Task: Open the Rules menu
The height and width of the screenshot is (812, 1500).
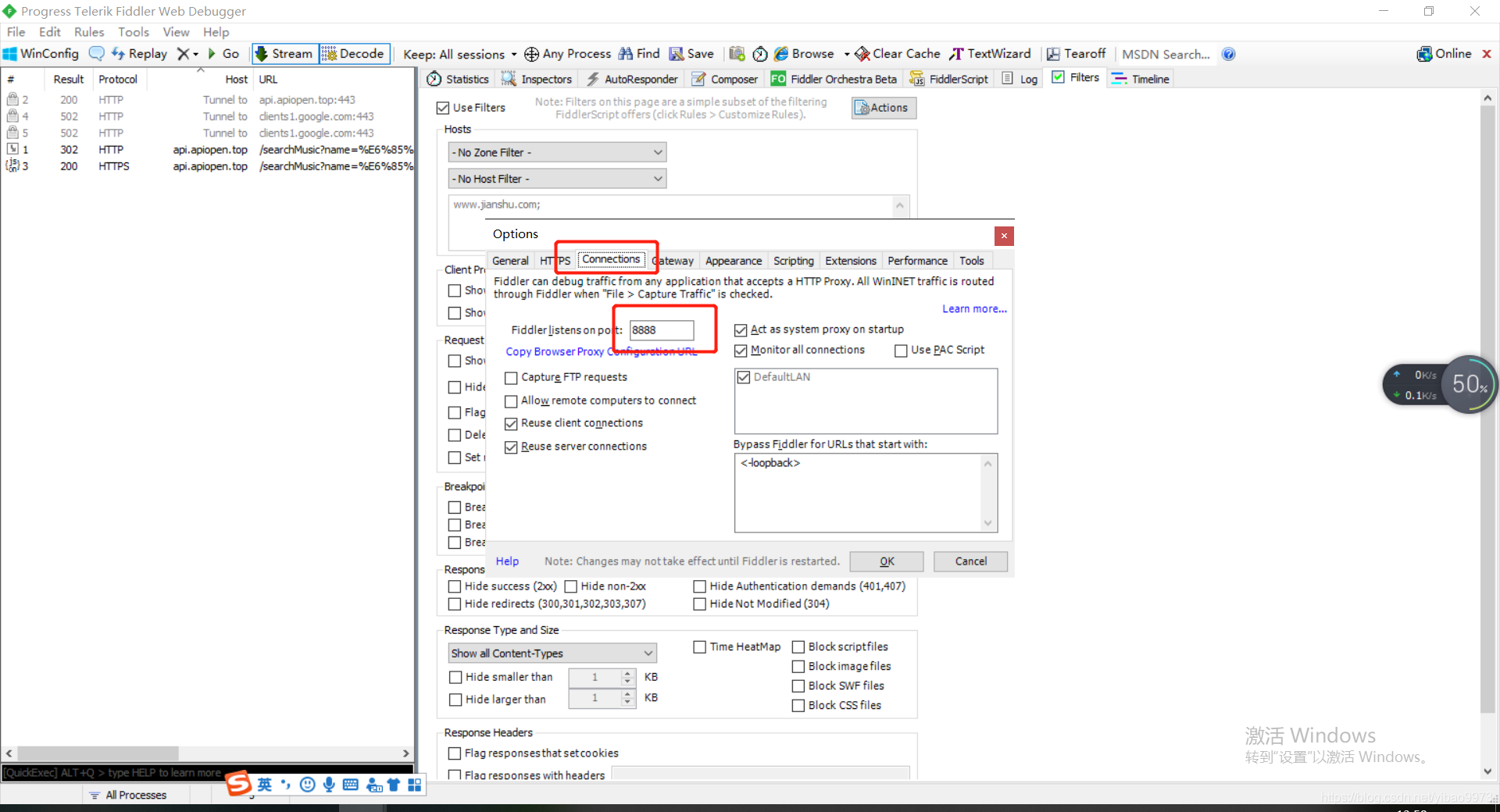Action: [x=89, y=32]
